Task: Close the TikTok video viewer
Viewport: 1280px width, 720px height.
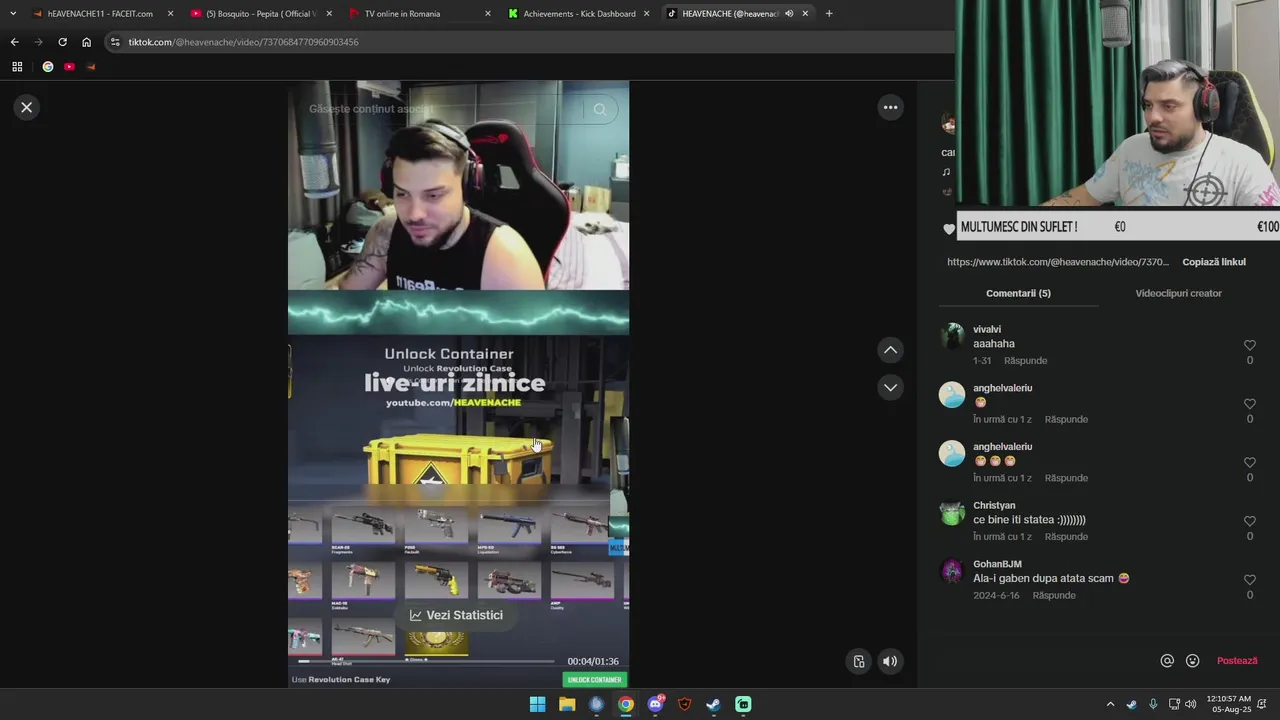Action: click(x=27, y=107)
